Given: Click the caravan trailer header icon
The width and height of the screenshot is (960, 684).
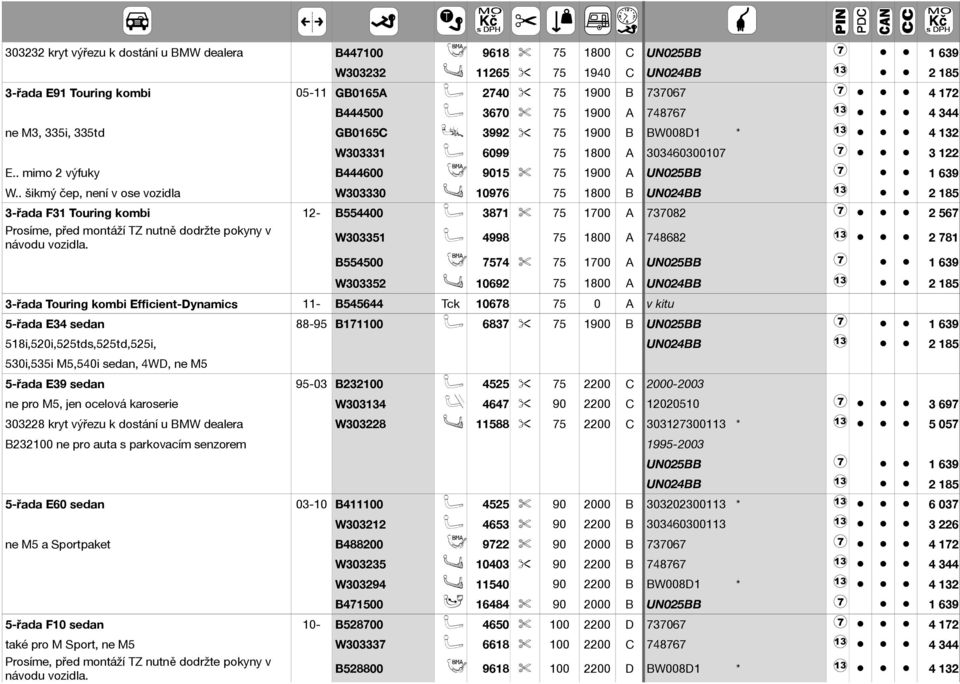Looking at the screenshot, I should click(x=598, y=21).
